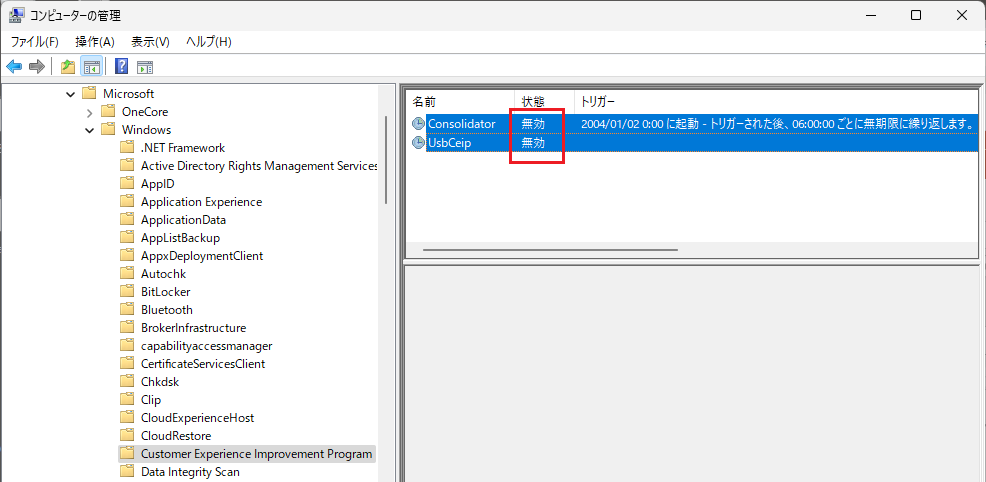
Task: Open the ヘルプ(H) menu
Action: coord(209,42)
